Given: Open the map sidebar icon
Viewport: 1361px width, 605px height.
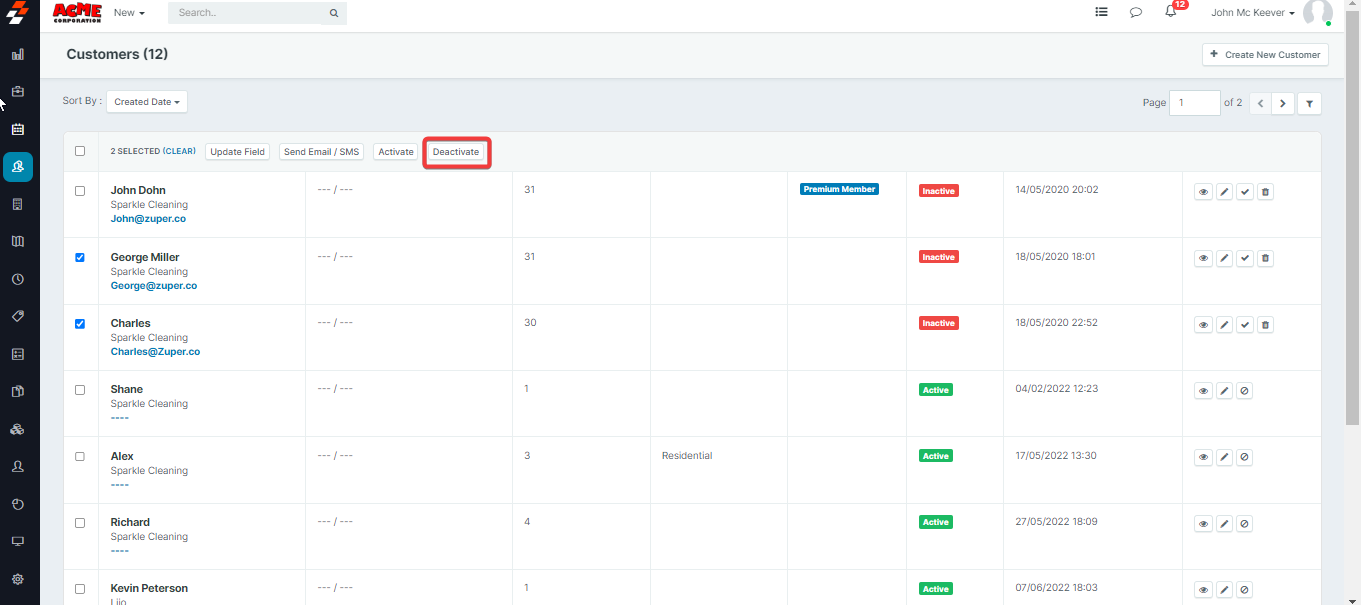Looking at the screenshot, I should pyautogui.click(x=18, y=241).
